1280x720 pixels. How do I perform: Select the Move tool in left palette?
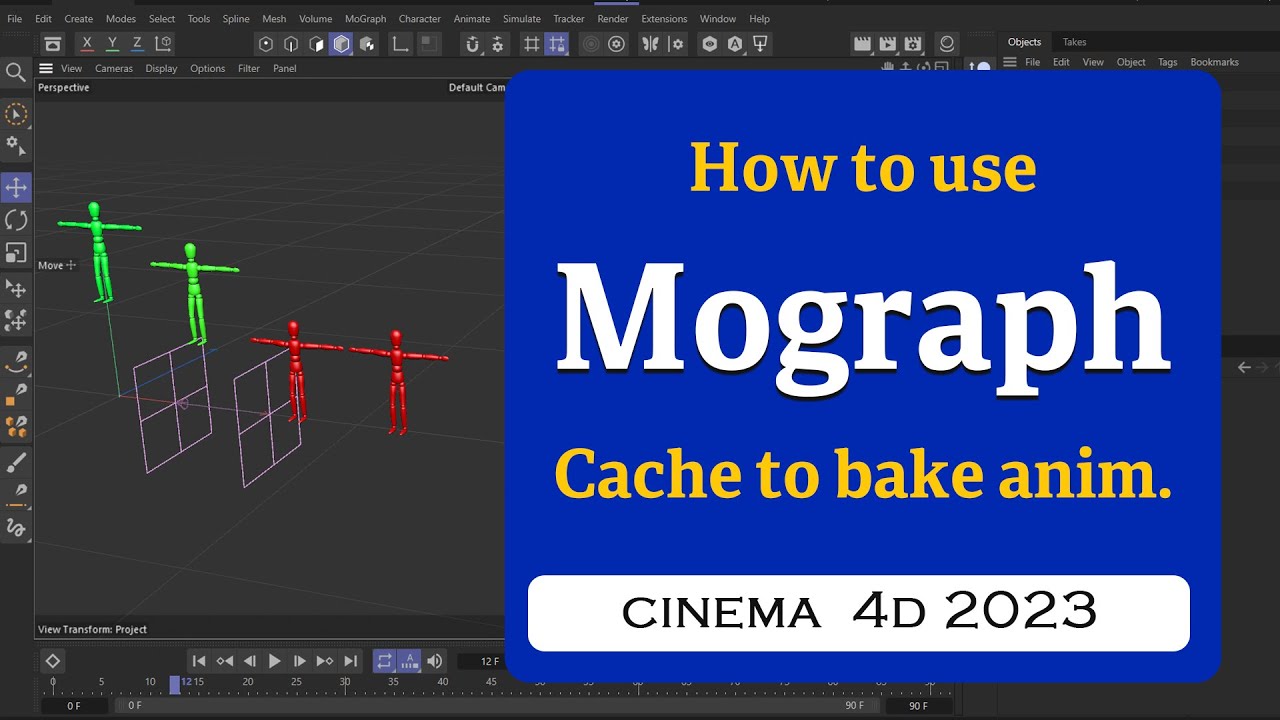[16, 187]
